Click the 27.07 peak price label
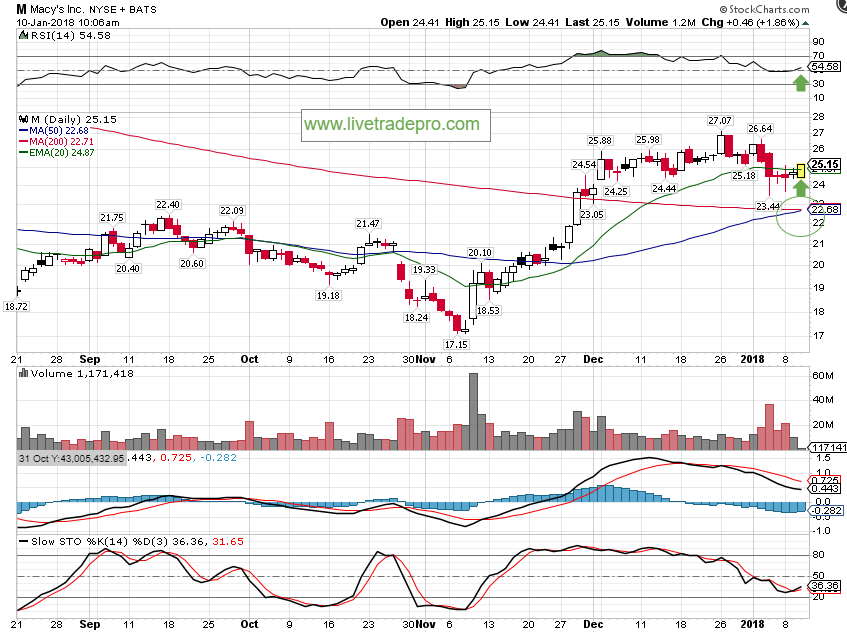The height and width of the screenshot is (633, 847). pyautogui.click(x=720, y=121)
